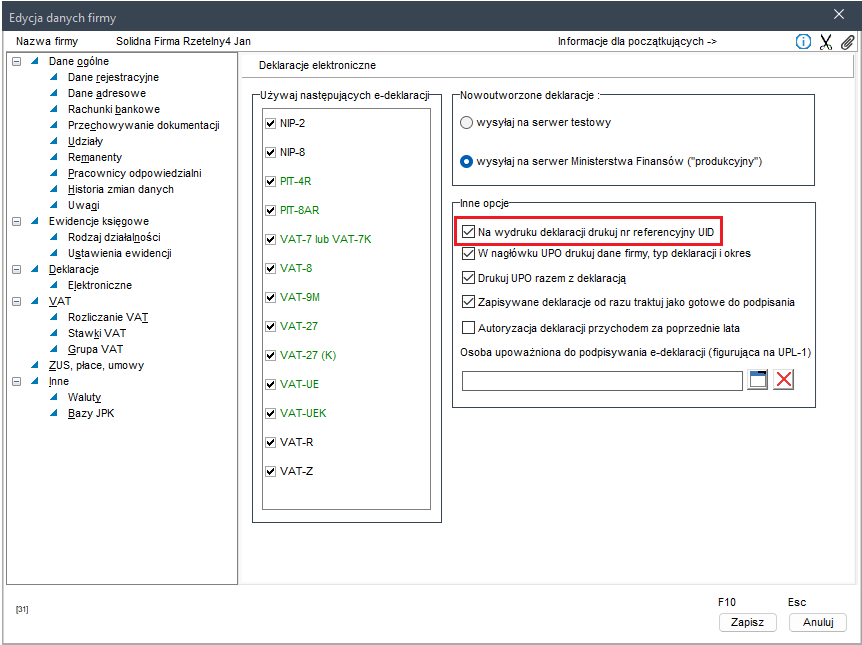This screenshot has width=862, height=645.
Task: Collapse the Deklaracje tree node
Action: tap(16, 269)
